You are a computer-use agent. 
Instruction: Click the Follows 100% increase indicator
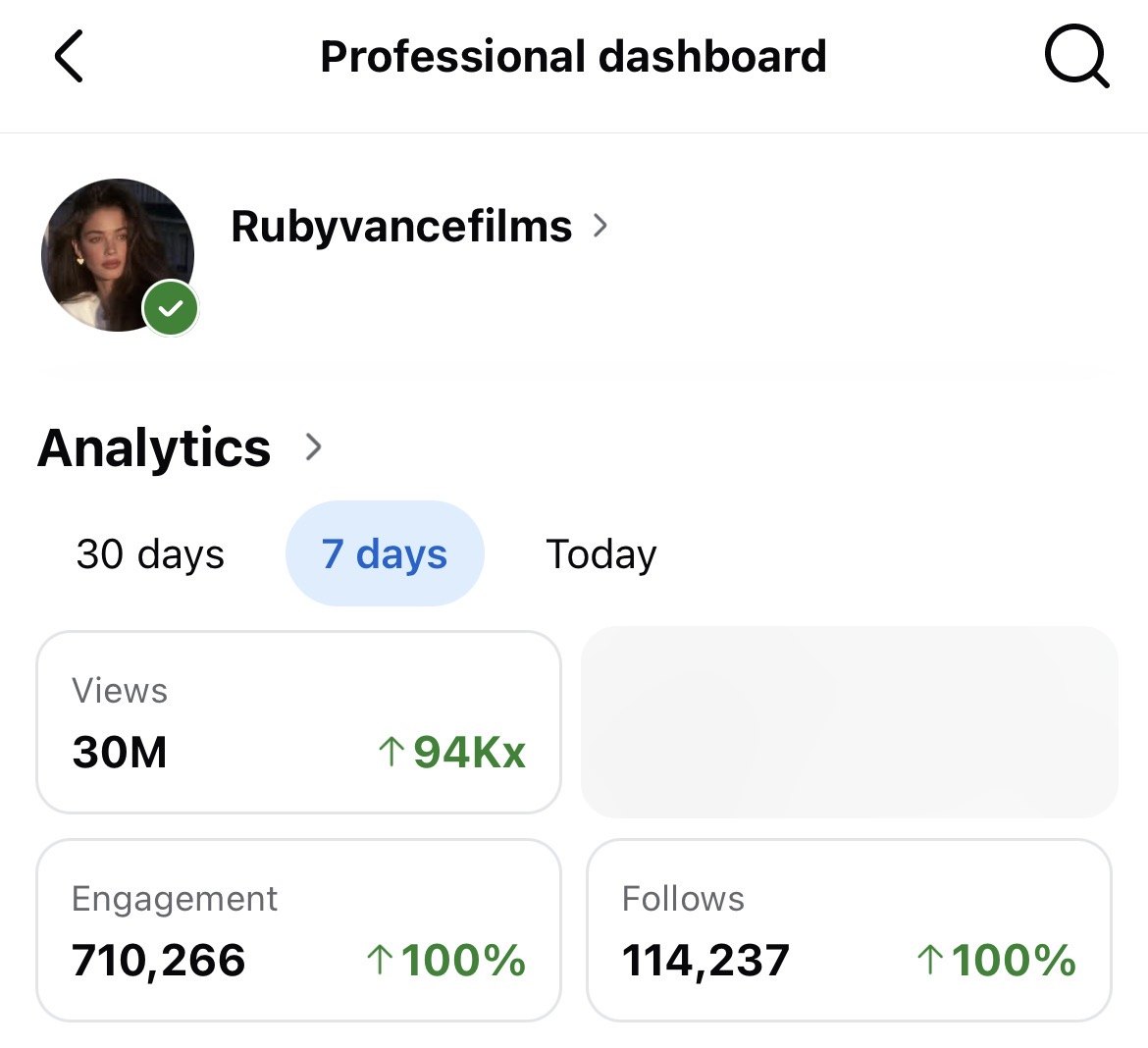(997, 960)
